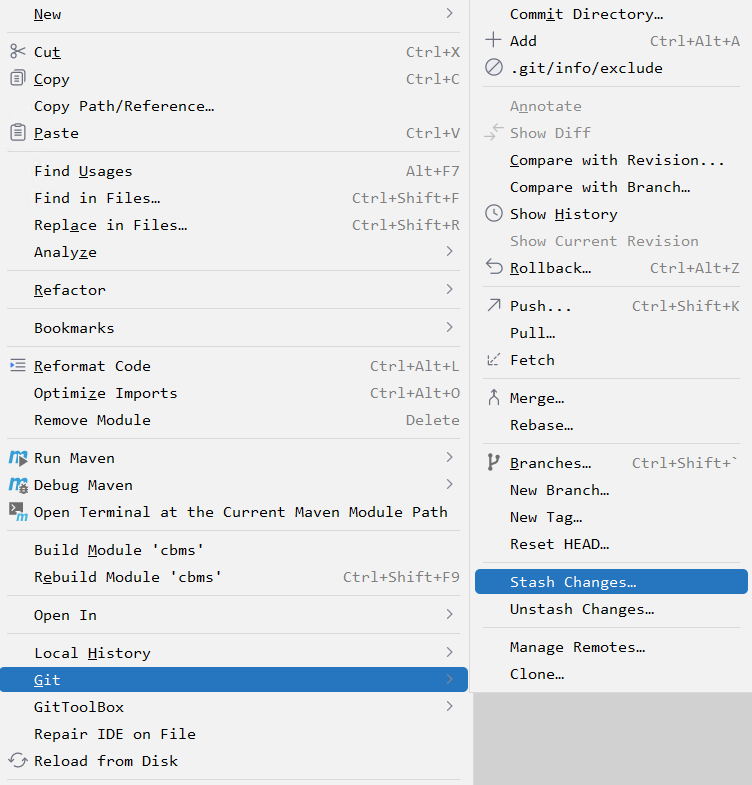Screen dimensions: 752x785
Task: Click the Debug Maven icon
Action: click(x=18, y=484)
